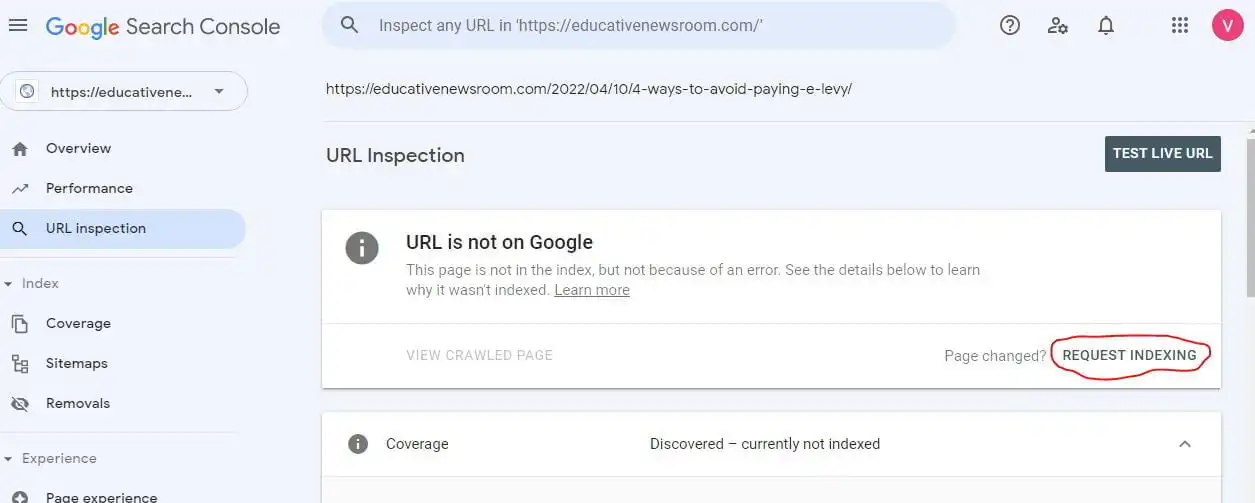The width and height of the screenshot is (1255, 503).
Task: Open the Google apps grid
Action: point(1180,26)
